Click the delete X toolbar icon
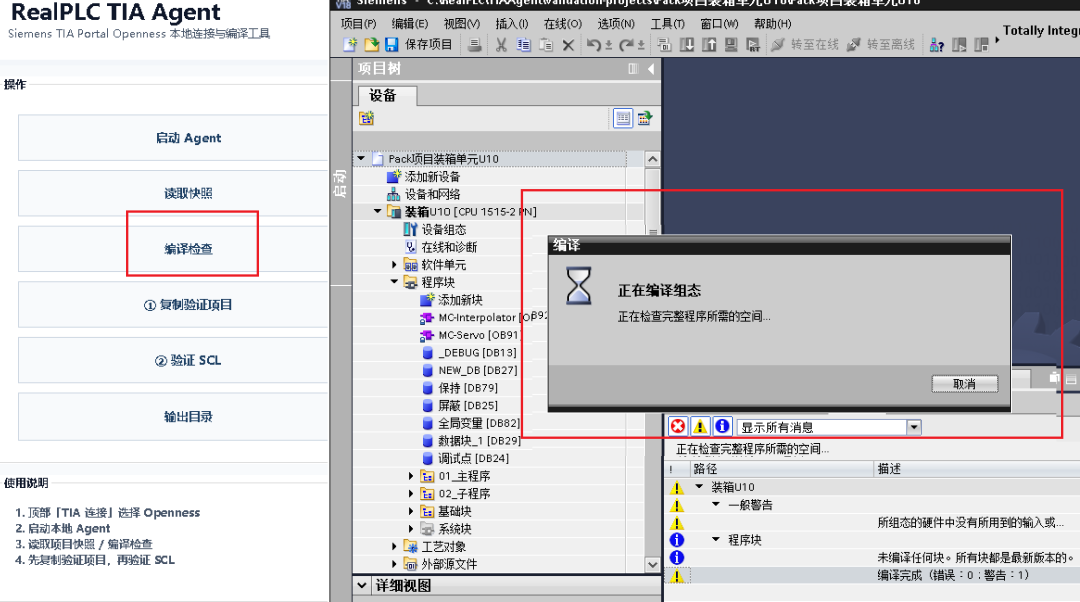The width and height of the screenshot is (1080, 602). 568,45
